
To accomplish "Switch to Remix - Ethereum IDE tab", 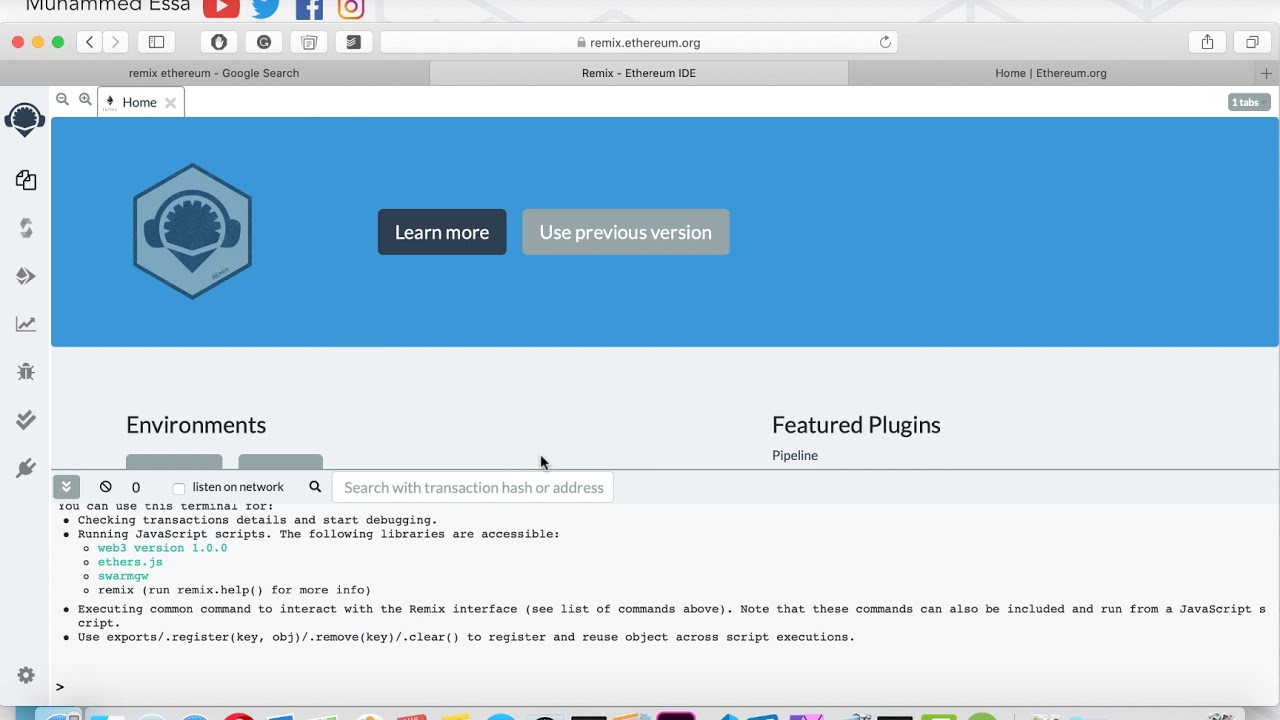I will pos(639,73).
